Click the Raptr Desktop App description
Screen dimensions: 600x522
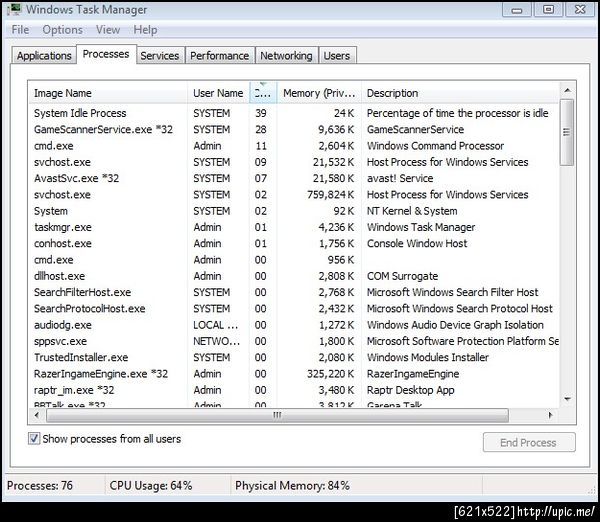[x=411, y=390]
